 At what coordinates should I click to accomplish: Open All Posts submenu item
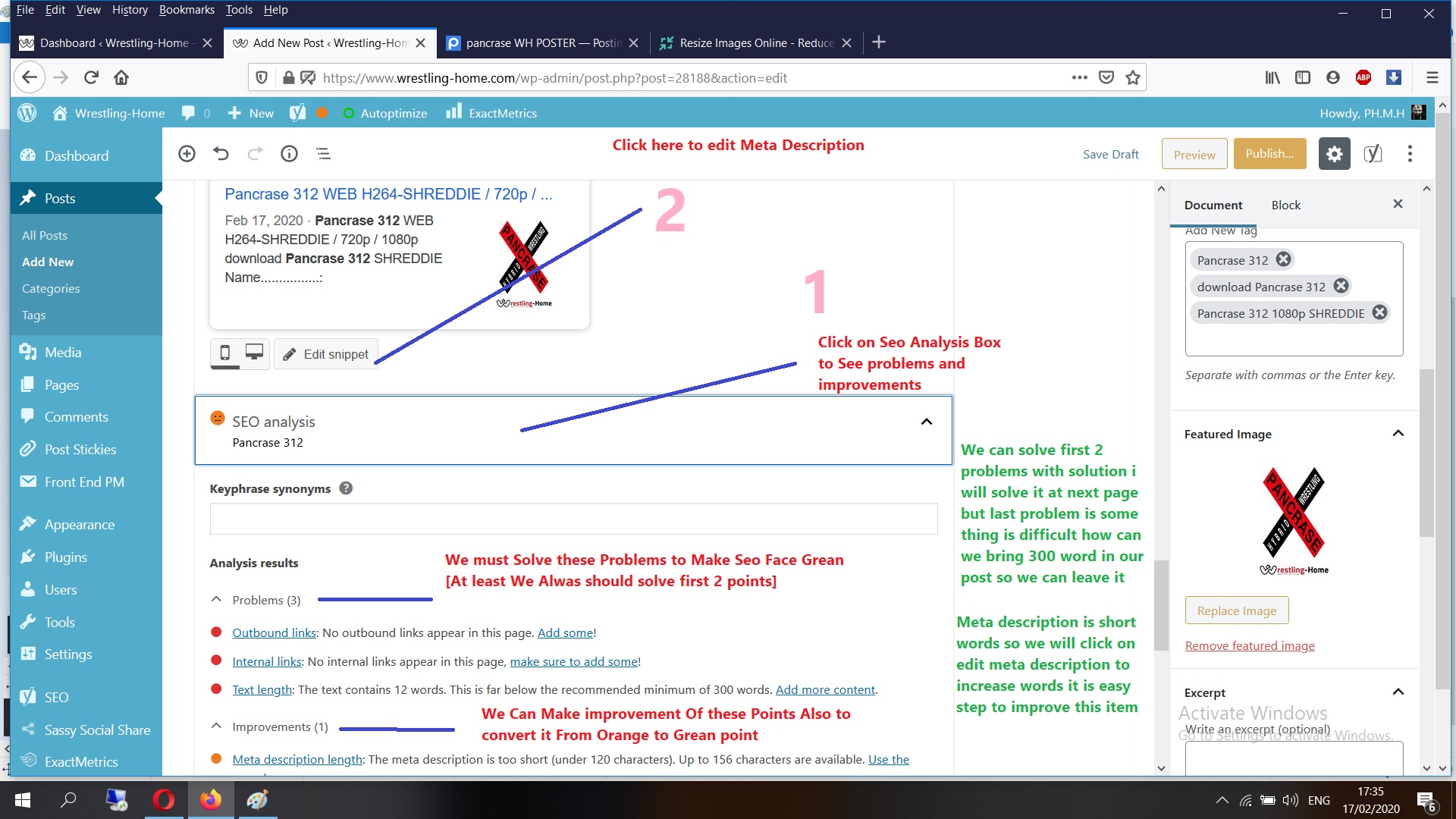click(45, 235)
